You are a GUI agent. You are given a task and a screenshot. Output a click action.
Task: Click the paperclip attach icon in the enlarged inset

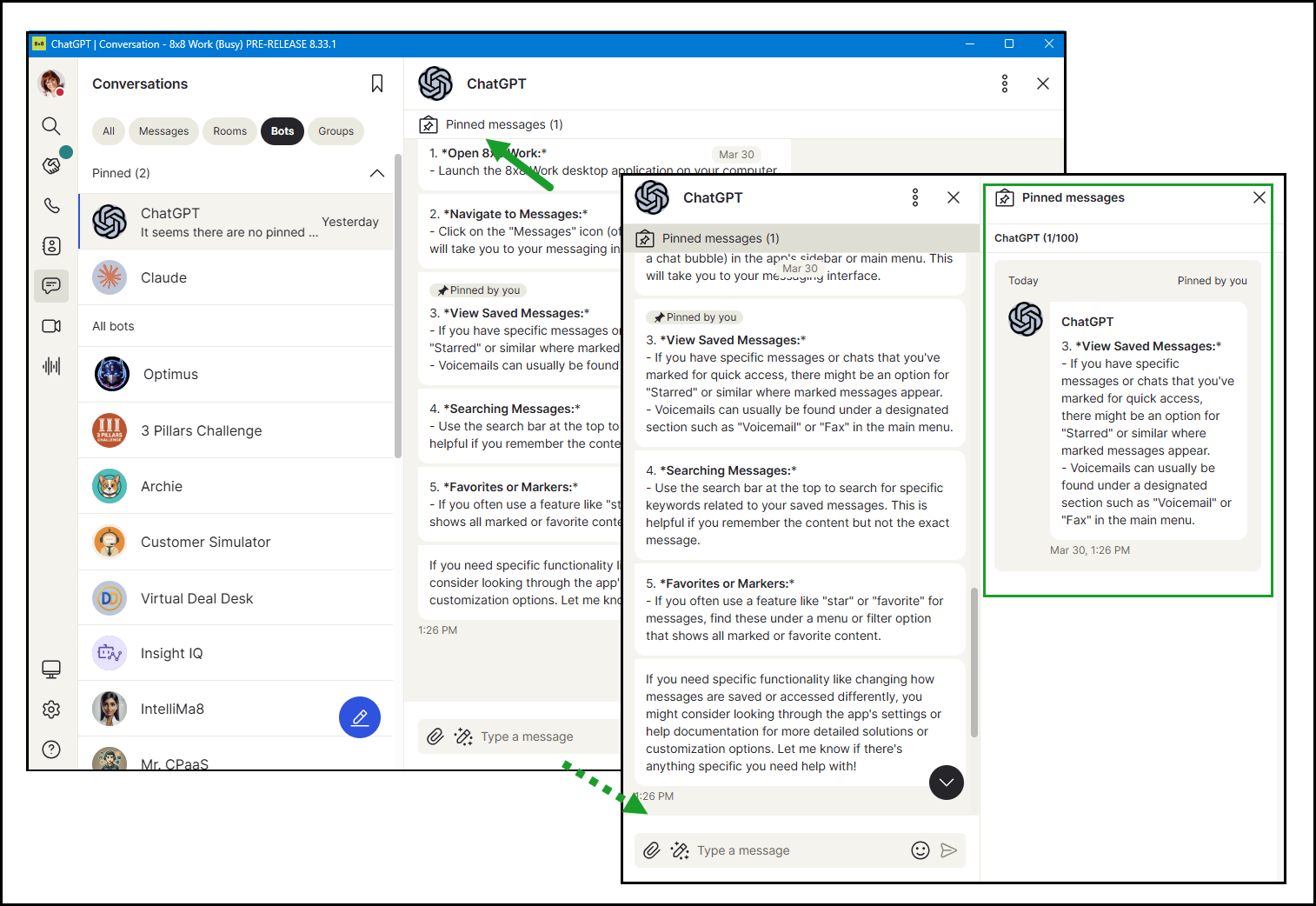[652, 850]
